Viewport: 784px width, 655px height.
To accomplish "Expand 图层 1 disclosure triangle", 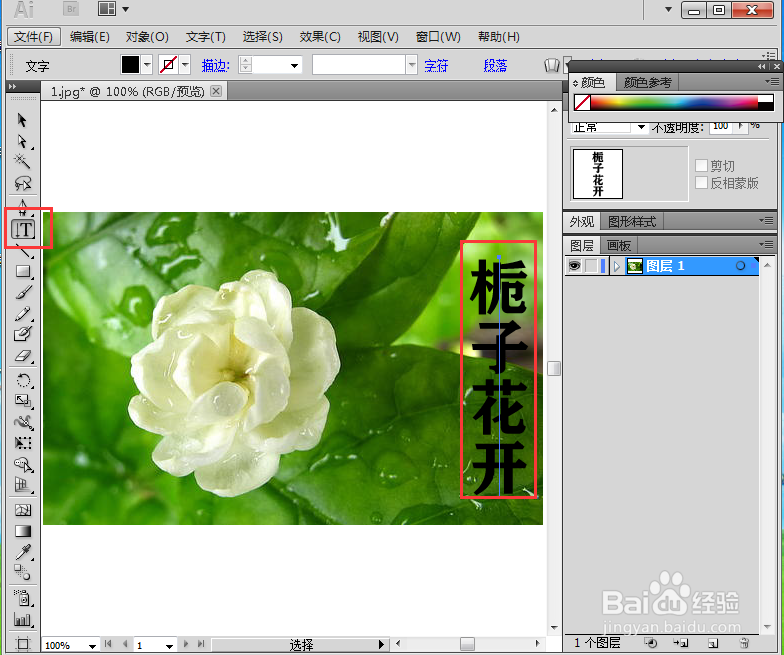I will (x=616, y=266).
